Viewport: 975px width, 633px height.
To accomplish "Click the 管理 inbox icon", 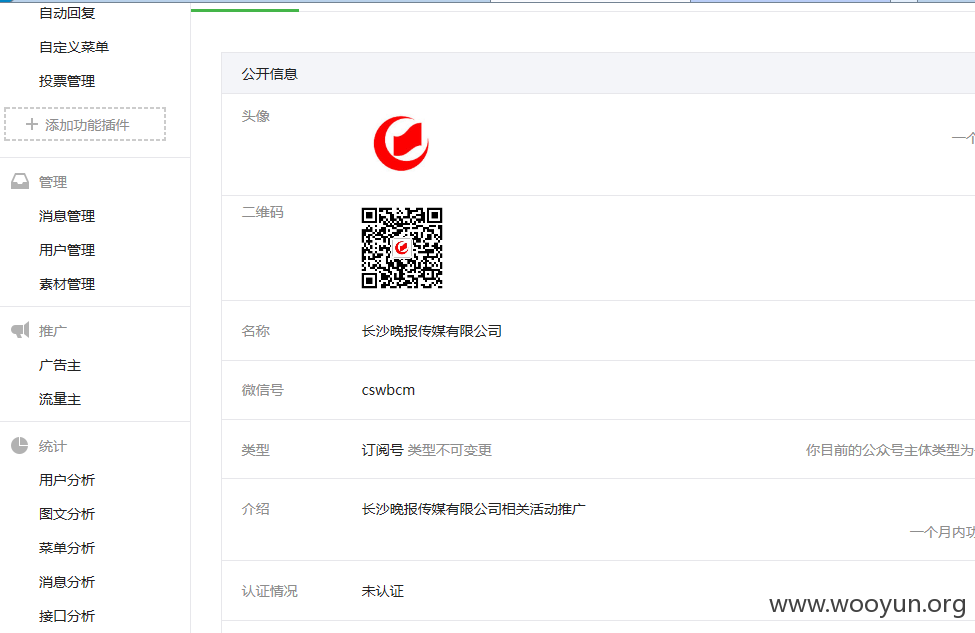I will [x=20, y=182].
